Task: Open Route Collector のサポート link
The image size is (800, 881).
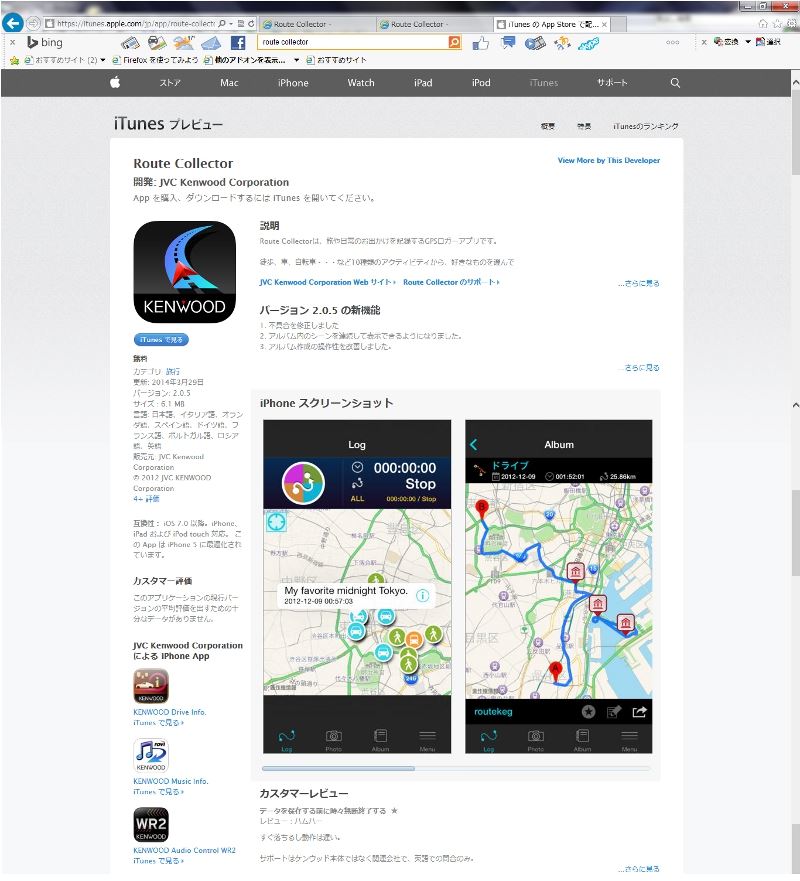Action: pos(451,282)
